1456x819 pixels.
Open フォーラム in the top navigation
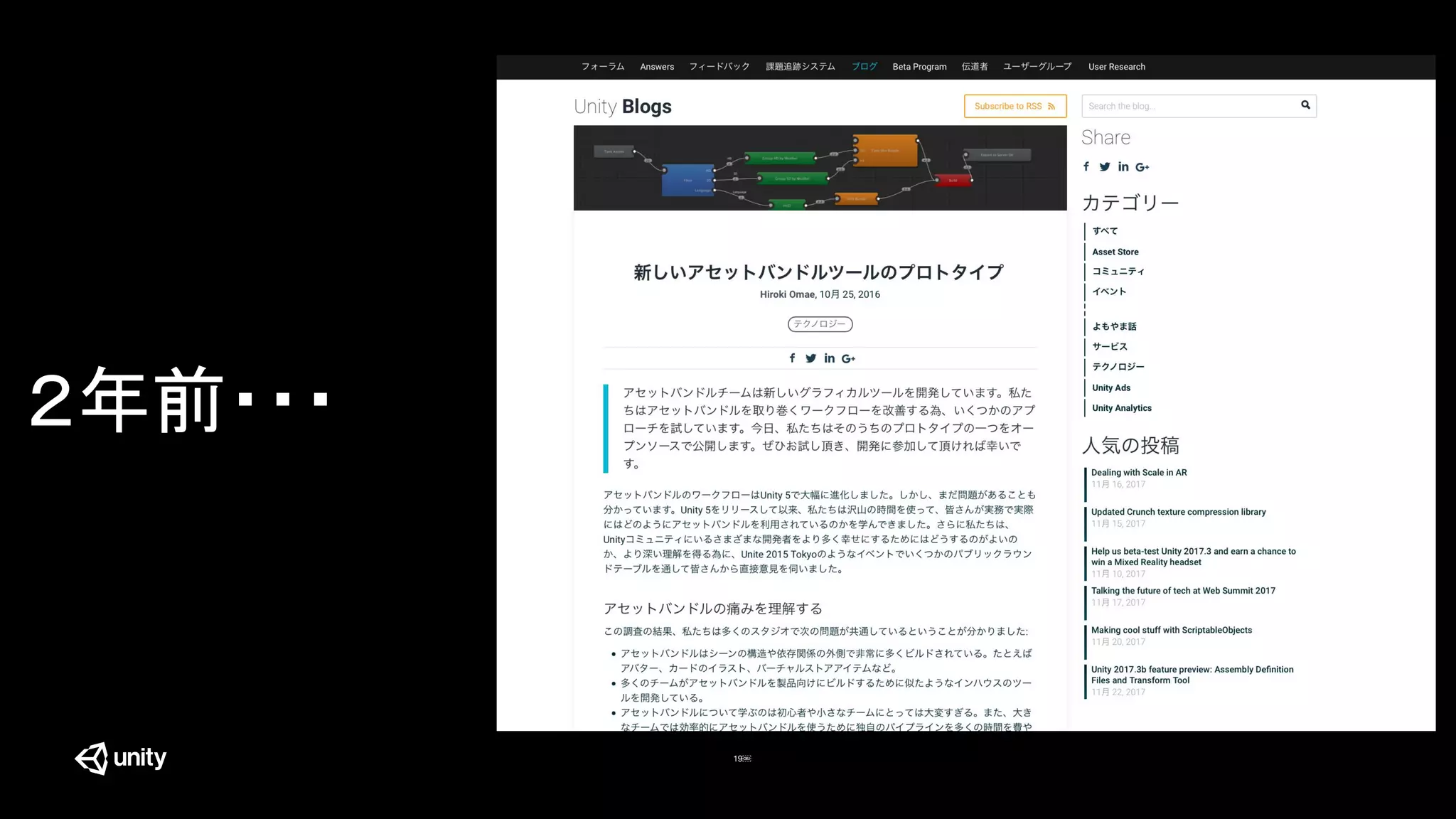coord(603,67)
